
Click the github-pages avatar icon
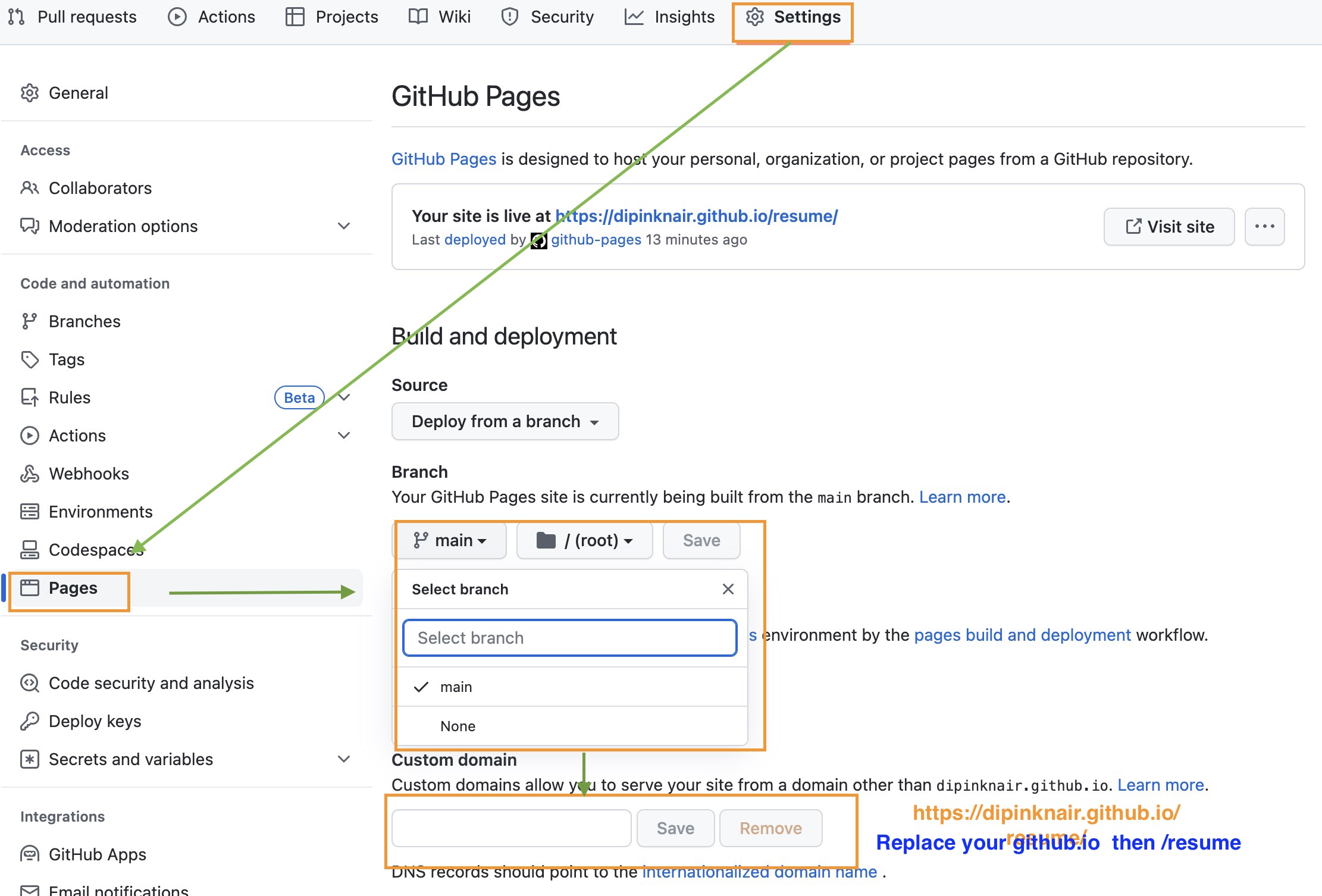538,240
